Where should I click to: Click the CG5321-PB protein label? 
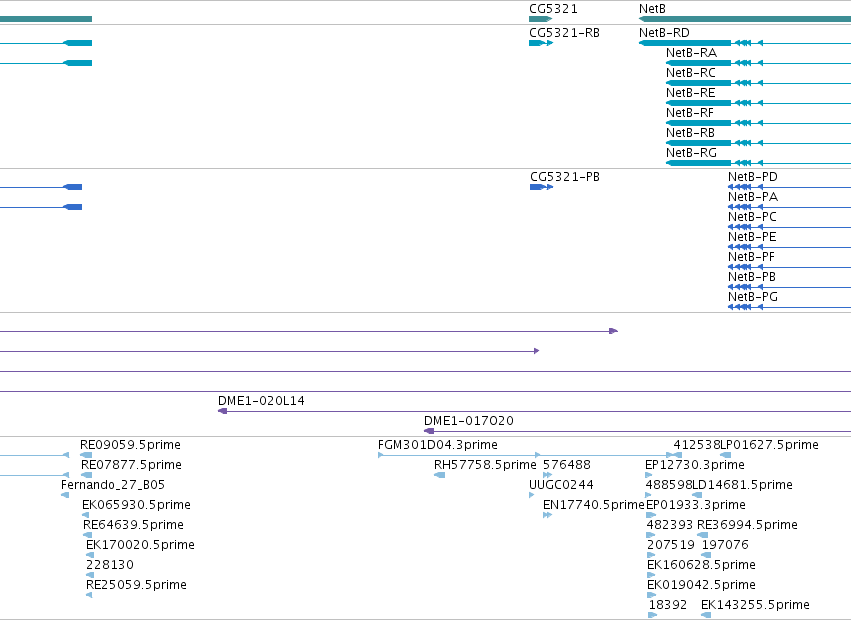[565, 177]
